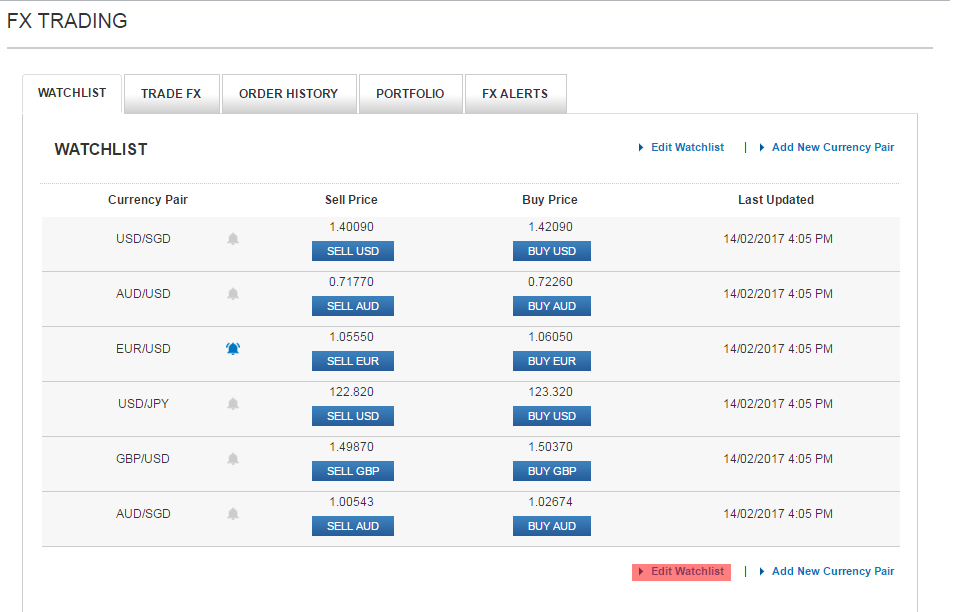The width and height of the screenshot is (954, 612).
Task: Open the Trade FX tab
Action: 171,94
